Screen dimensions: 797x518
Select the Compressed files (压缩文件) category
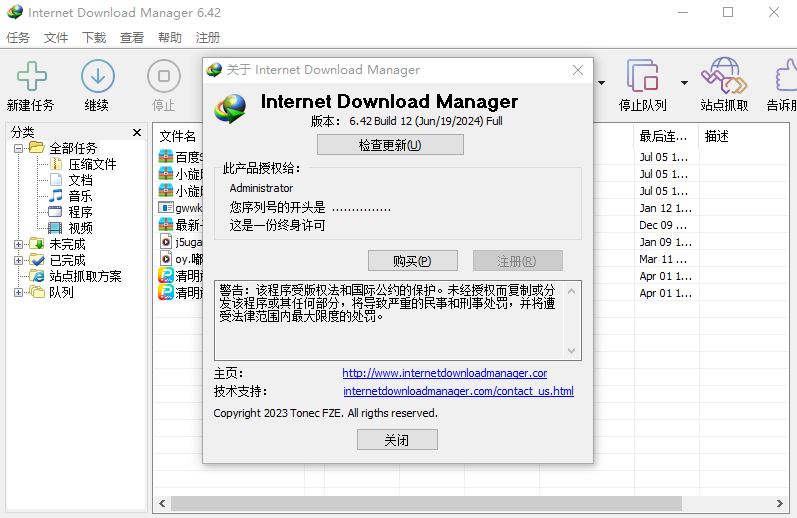click(x=92, y=164)
